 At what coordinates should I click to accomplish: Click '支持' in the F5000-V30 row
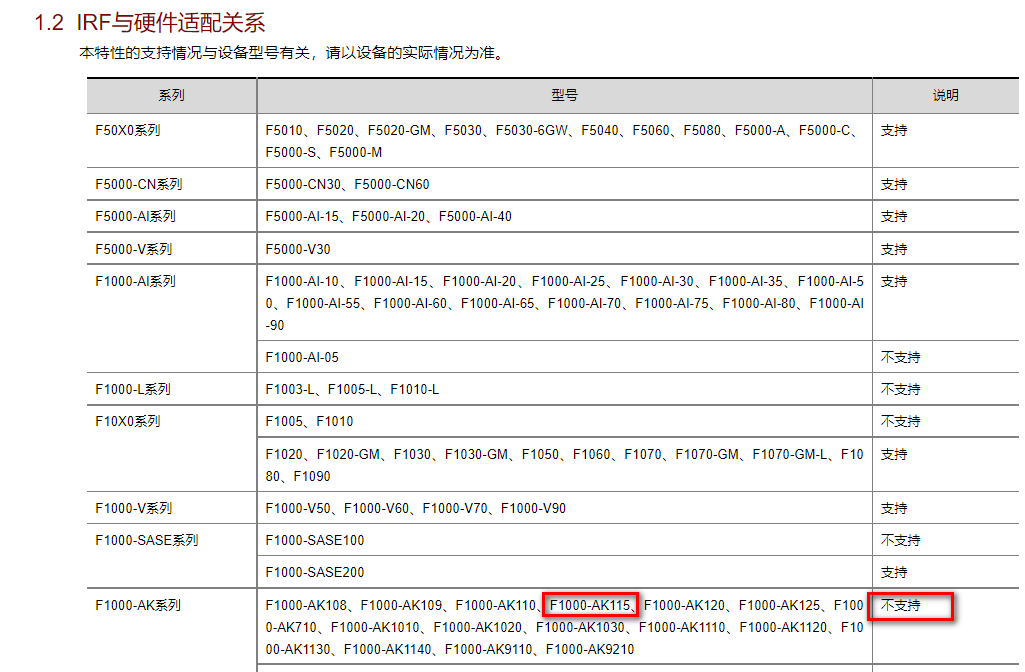[x=894, y=249]
